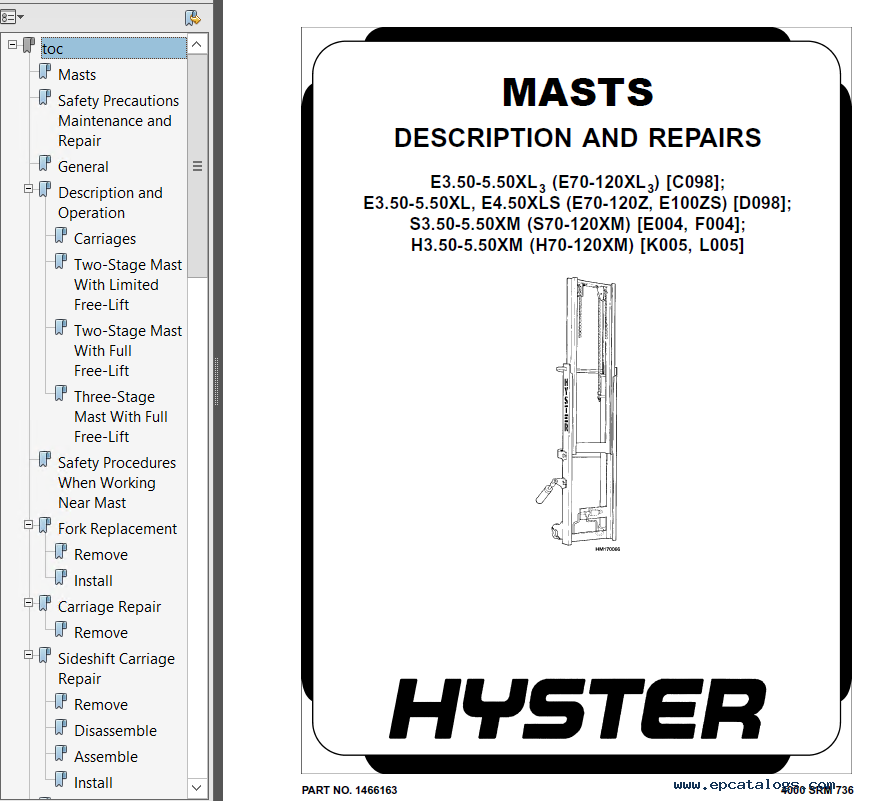Click the bookmark icon beside Disassemble
The height and width of the screenshot is (801, 886).
click(x=60, y=729)
